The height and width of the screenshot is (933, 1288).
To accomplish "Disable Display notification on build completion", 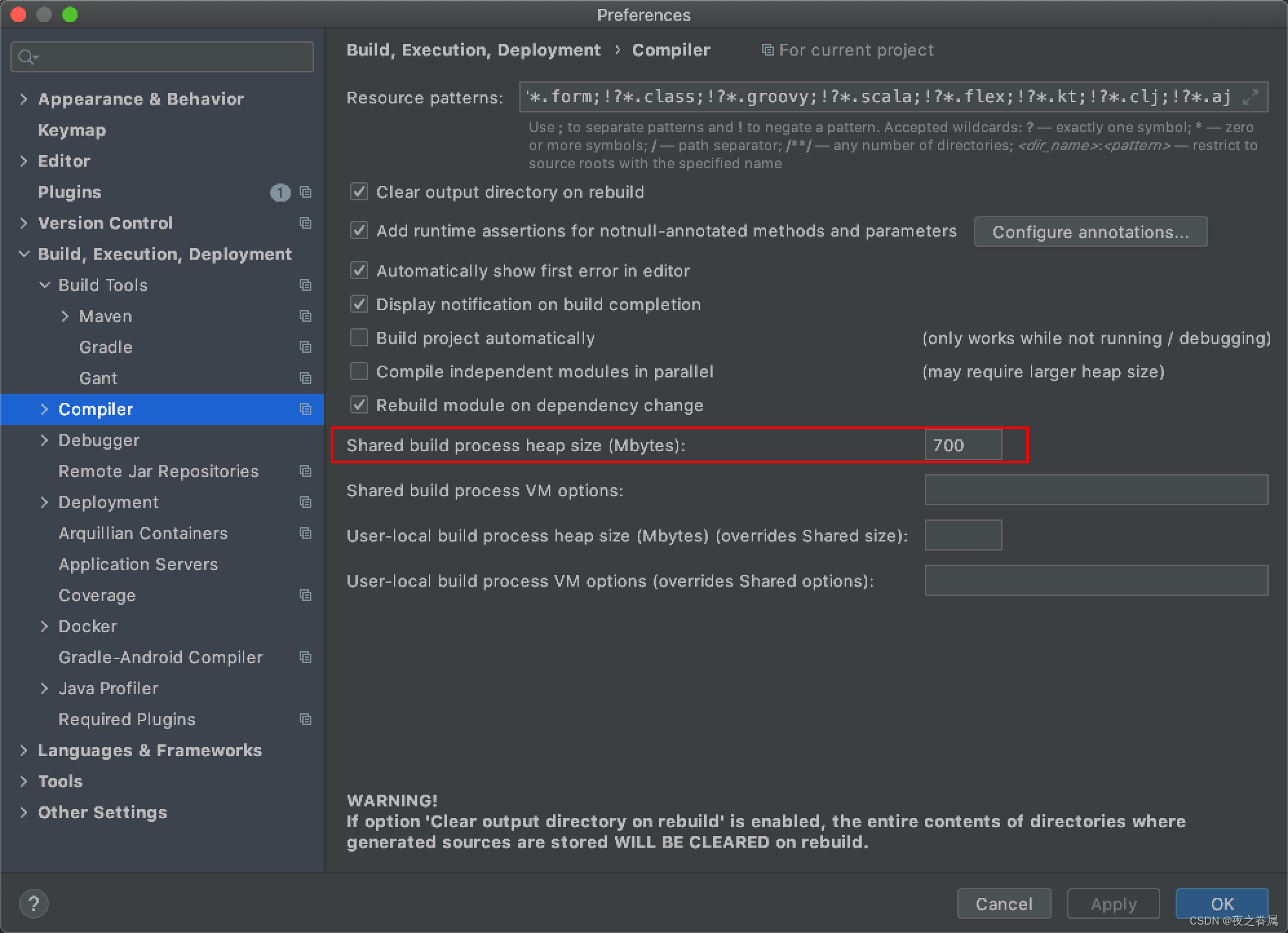I will pos(359,304).
